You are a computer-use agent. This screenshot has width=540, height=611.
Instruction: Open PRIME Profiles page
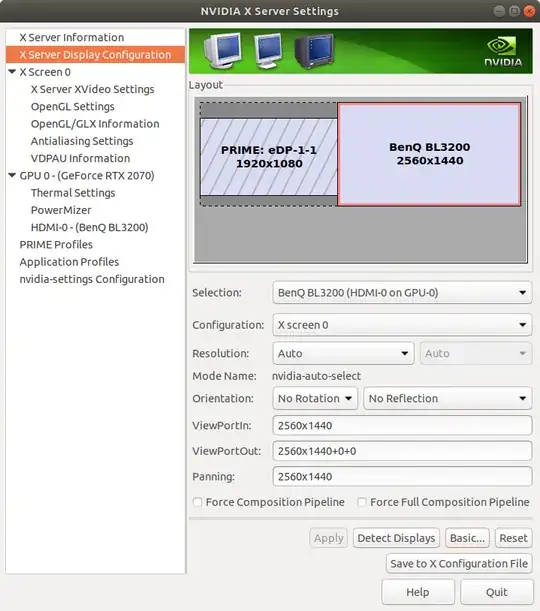pyautogui.click(x=56, y=244)
